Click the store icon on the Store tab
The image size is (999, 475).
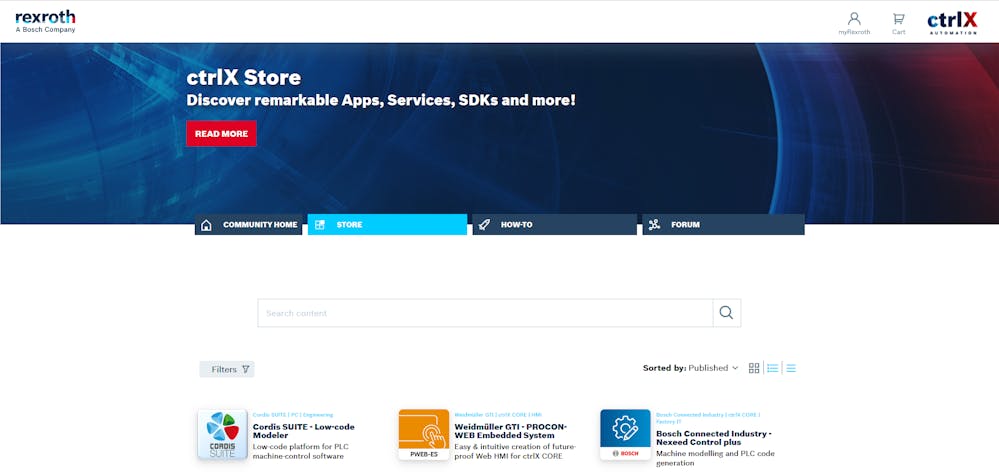point(320,225)
